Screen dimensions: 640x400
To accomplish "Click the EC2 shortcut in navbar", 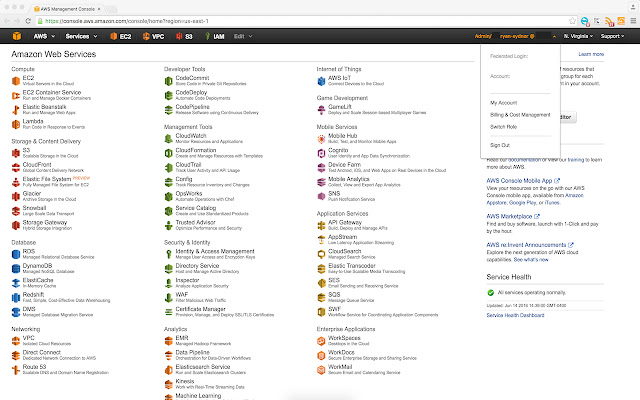I will click(x=121, y=36).
